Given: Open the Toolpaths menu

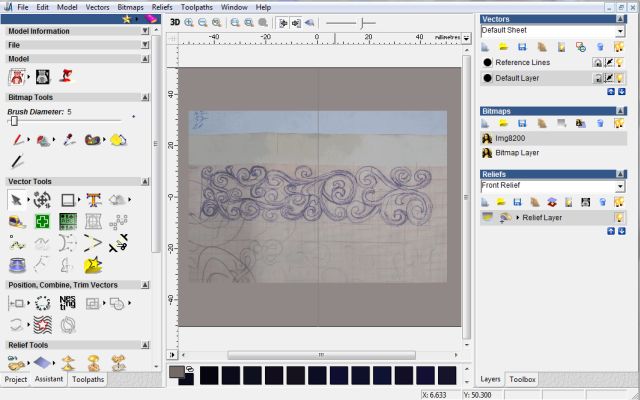Looking at the screenshot, I should [x=196, y=7].
